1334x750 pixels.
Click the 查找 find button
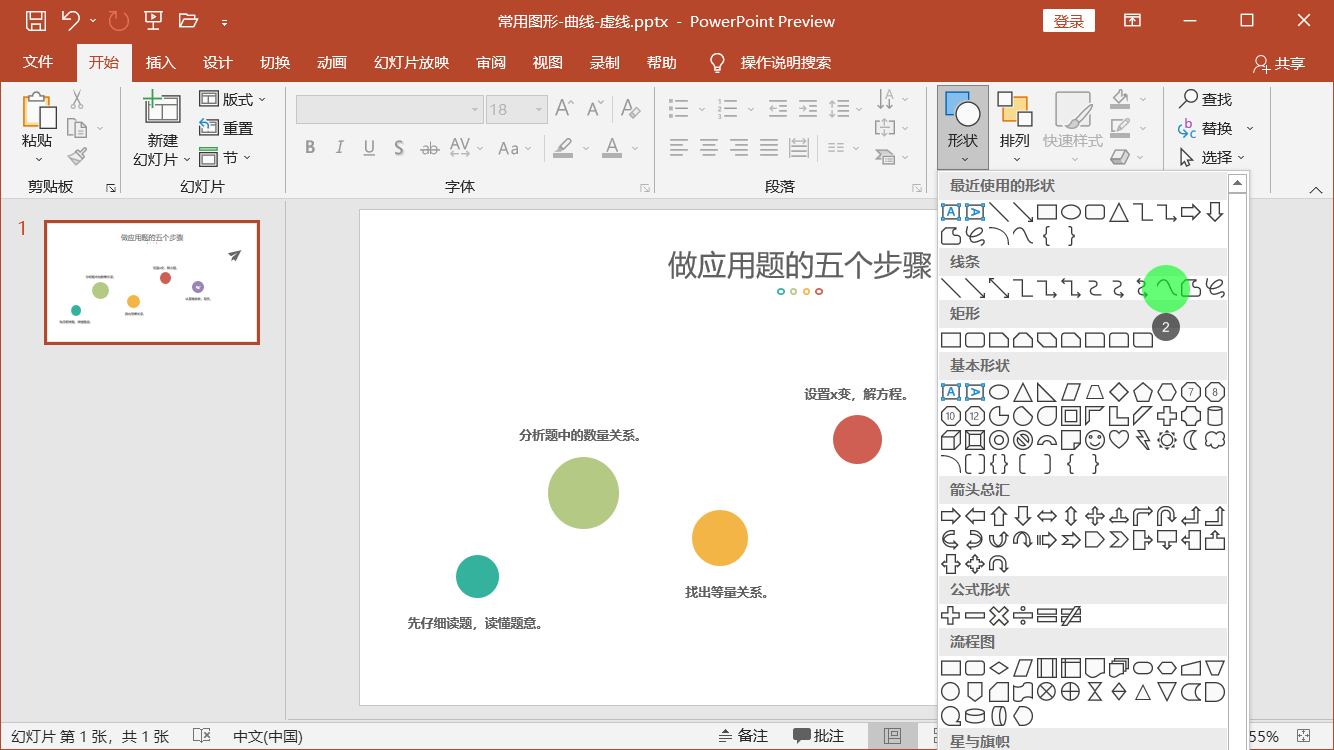pos(1206,99)
